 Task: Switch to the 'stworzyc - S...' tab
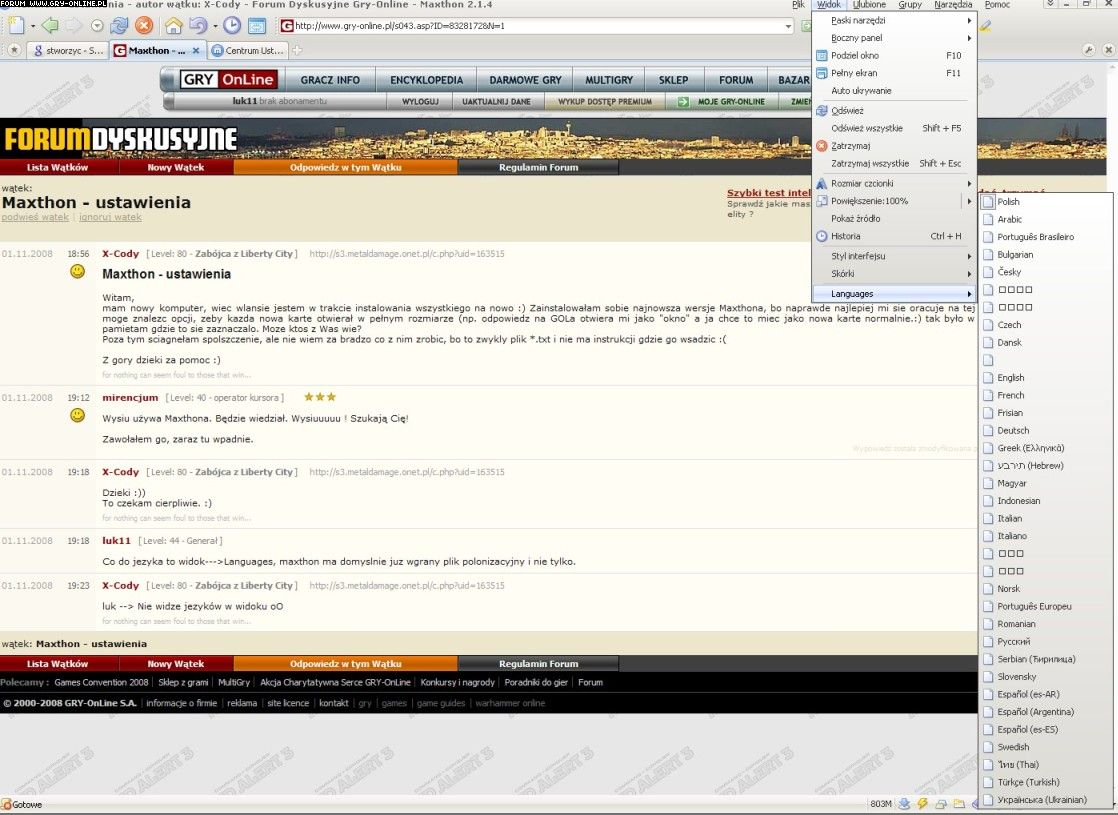click(69, 51)
